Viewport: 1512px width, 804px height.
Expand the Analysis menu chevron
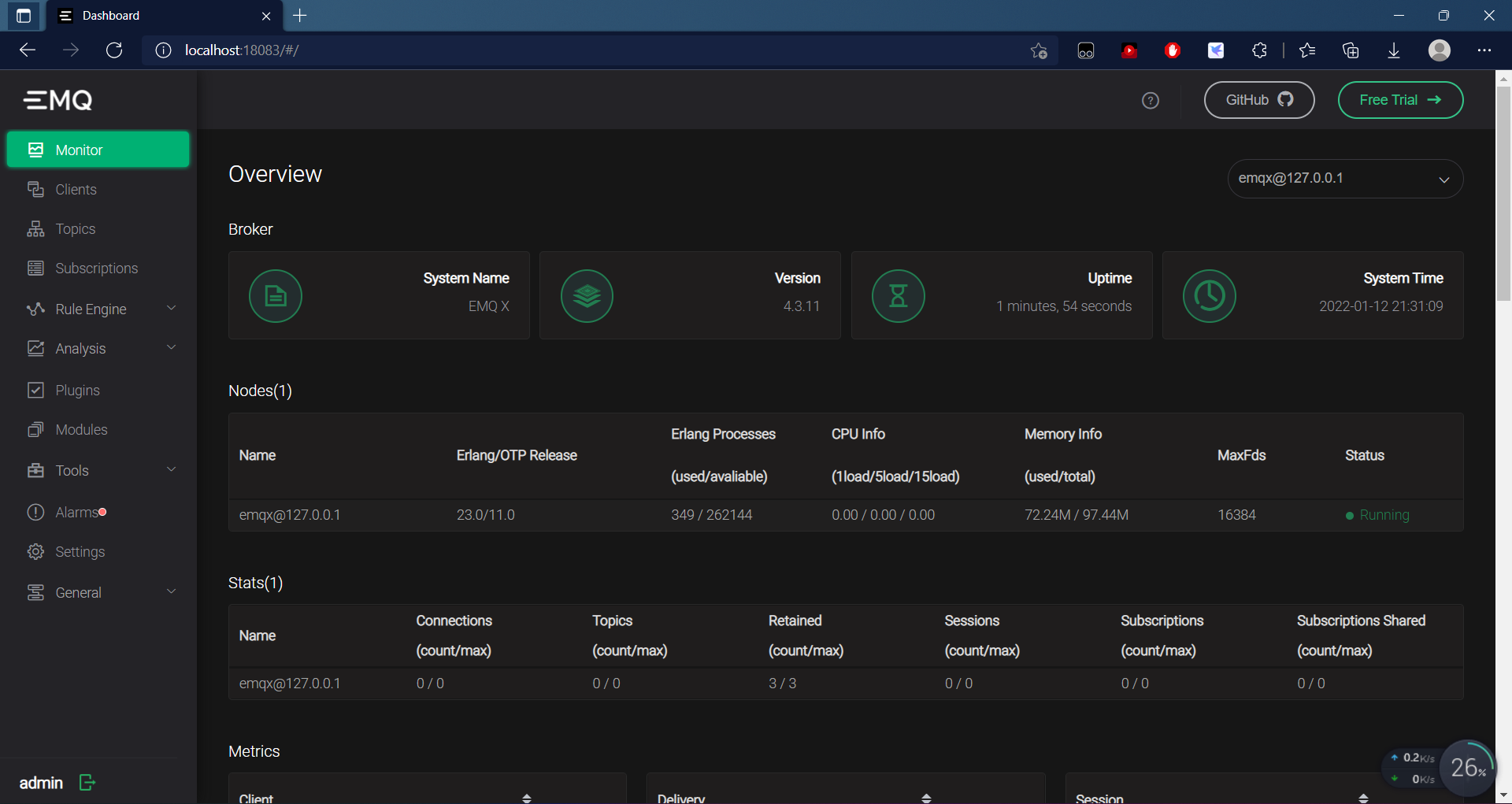[x=172, y=347]
